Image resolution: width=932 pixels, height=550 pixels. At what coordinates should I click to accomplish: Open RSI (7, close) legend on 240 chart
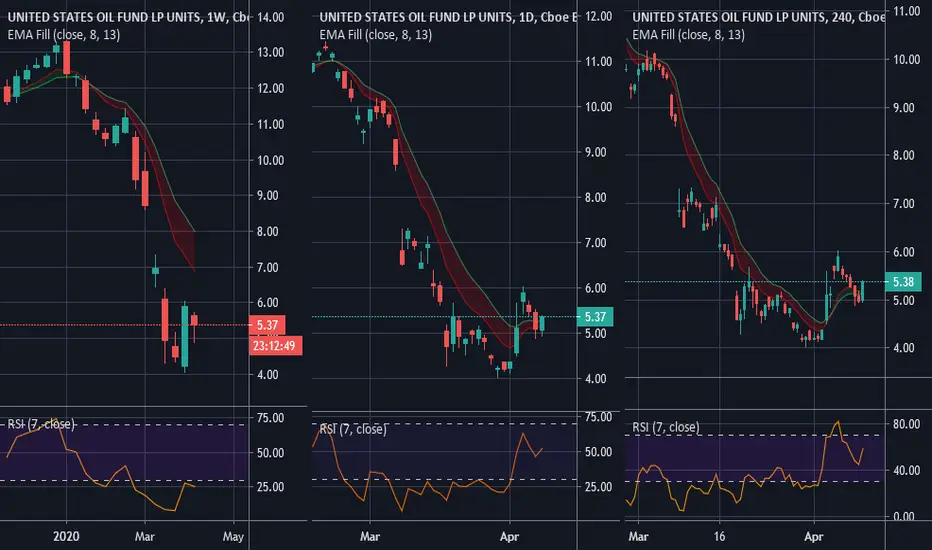[666, 427]
